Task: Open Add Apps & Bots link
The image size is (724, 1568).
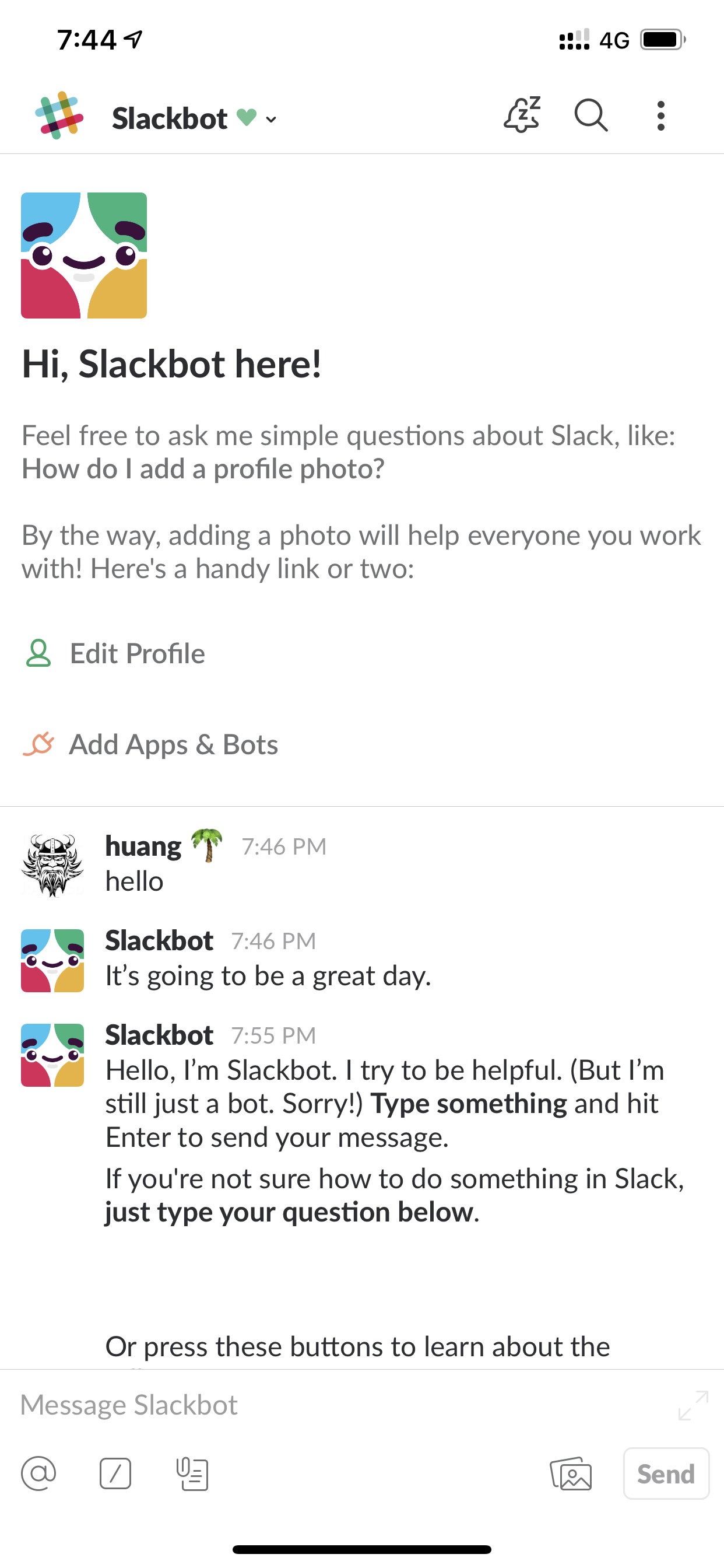Action: pos(173,744)
